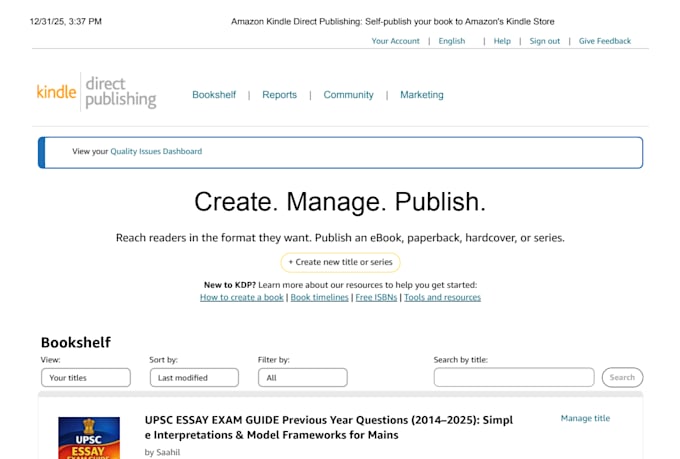Click the Help link in the top bar
Screen dimensions: 680x459
pyautogui.click(x=502, y=41)
